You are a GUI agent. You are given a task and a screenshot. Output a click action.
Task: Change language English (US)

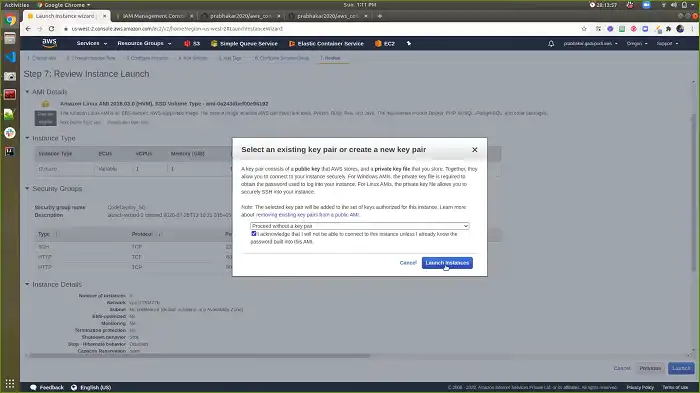91,387
